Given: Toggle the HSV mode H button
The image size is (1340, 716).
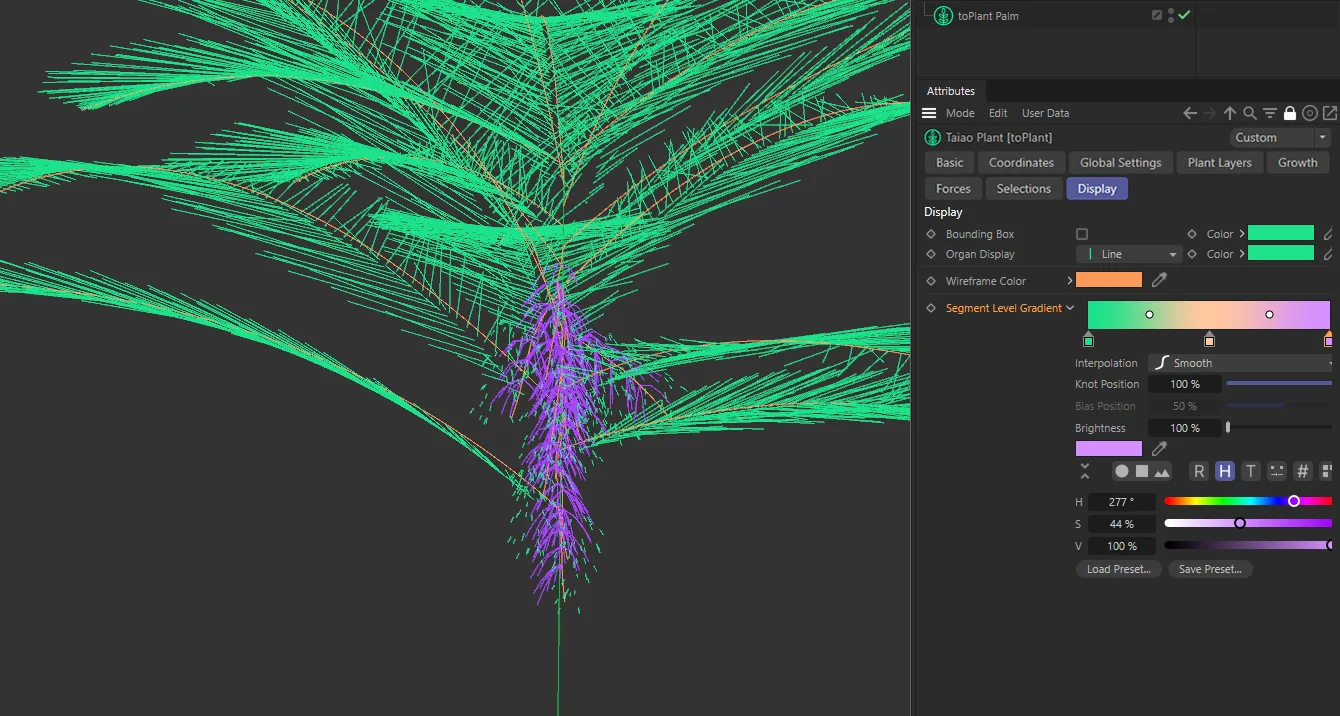Looking at the screenshot, I should click(x=1225, y=471).
